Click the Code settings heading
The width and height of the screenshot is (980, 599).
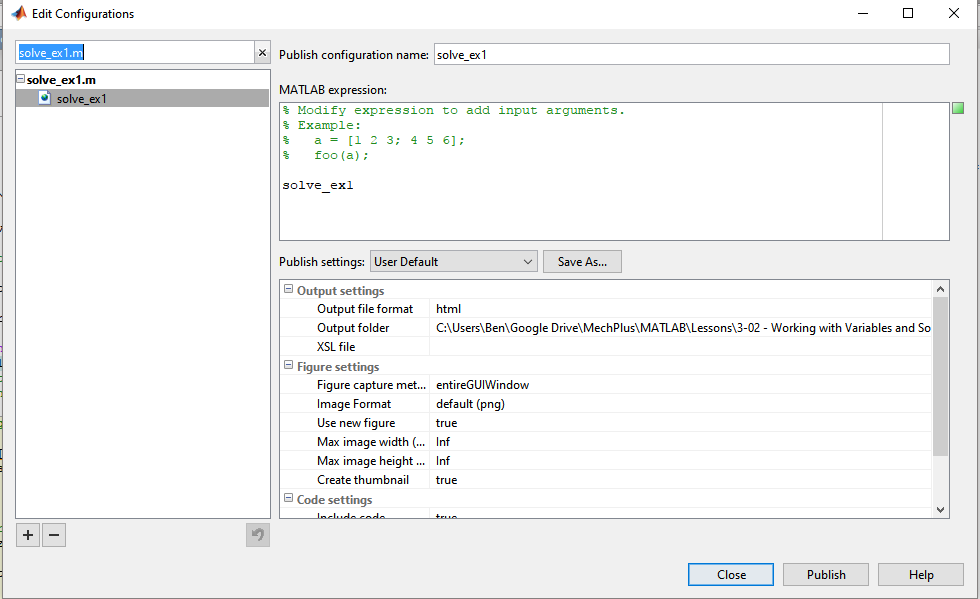click(x=334, y=500)
